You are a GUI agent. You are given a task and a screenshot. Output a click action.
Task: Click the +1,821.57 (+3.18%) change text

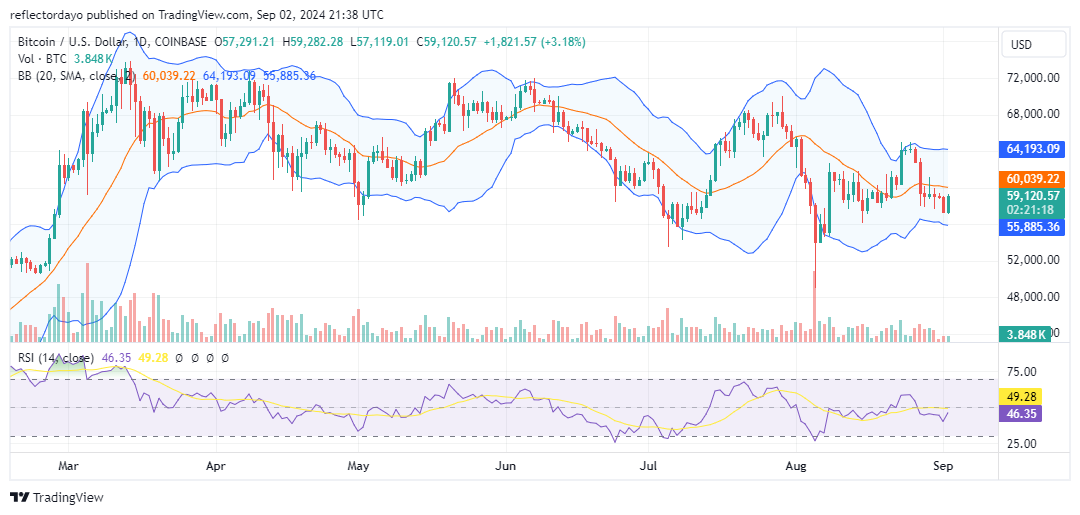(x=534, y=42)
